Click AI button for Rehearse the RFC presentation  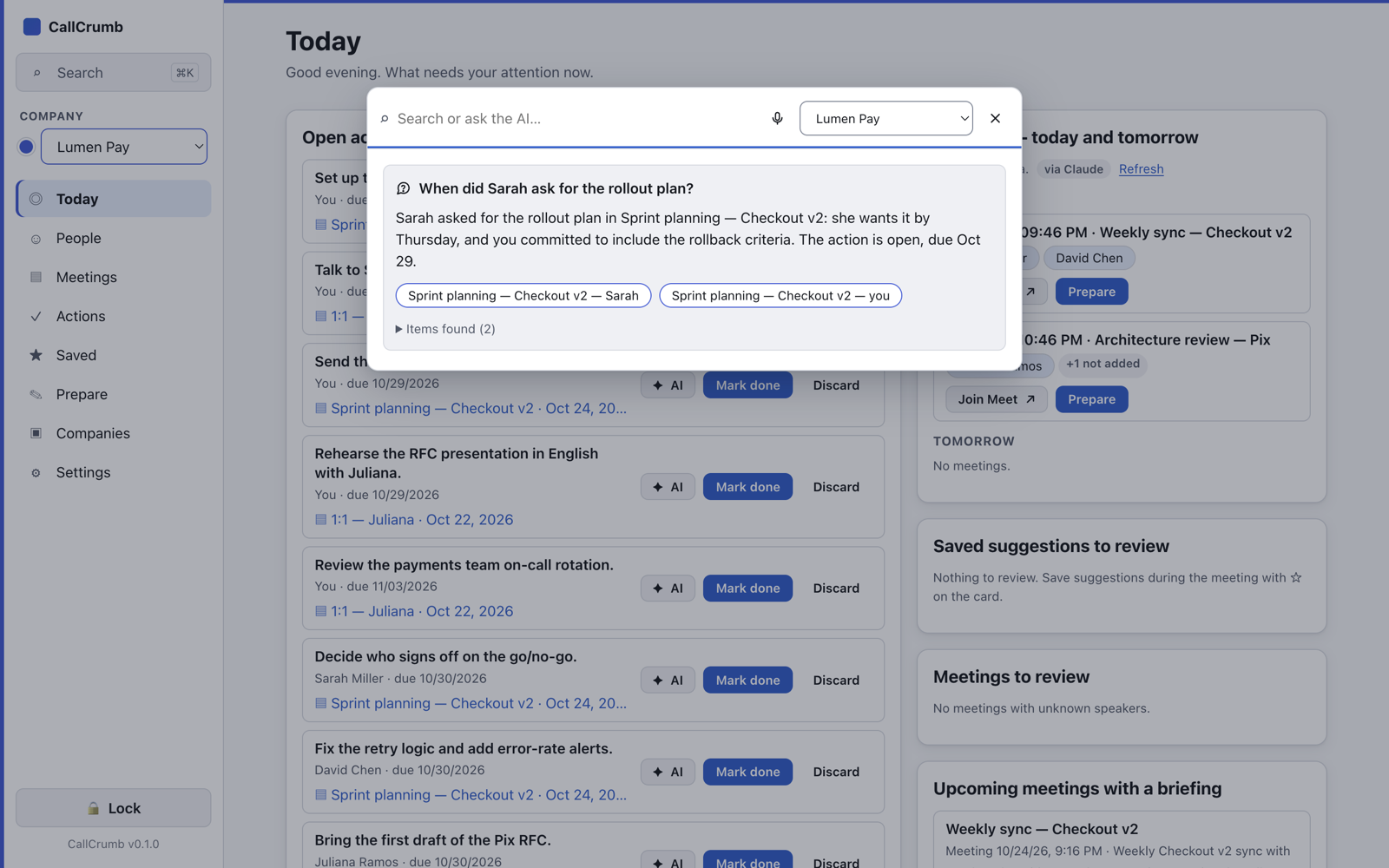[668, 487]
